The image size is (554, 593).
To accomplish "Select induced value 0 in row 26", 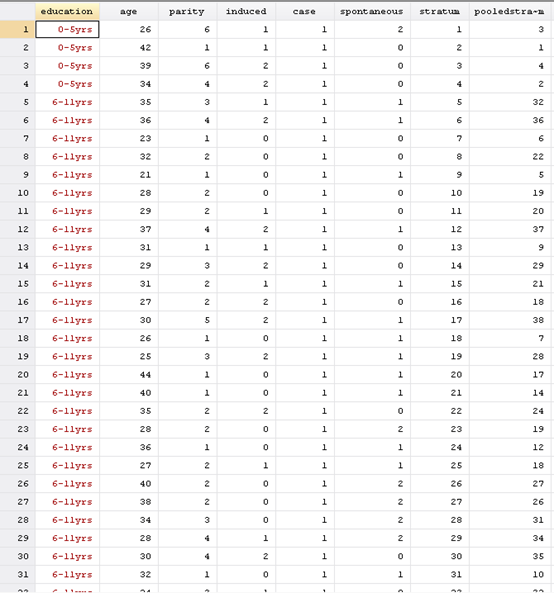I will pyautogui.click(x=246, y=483).
